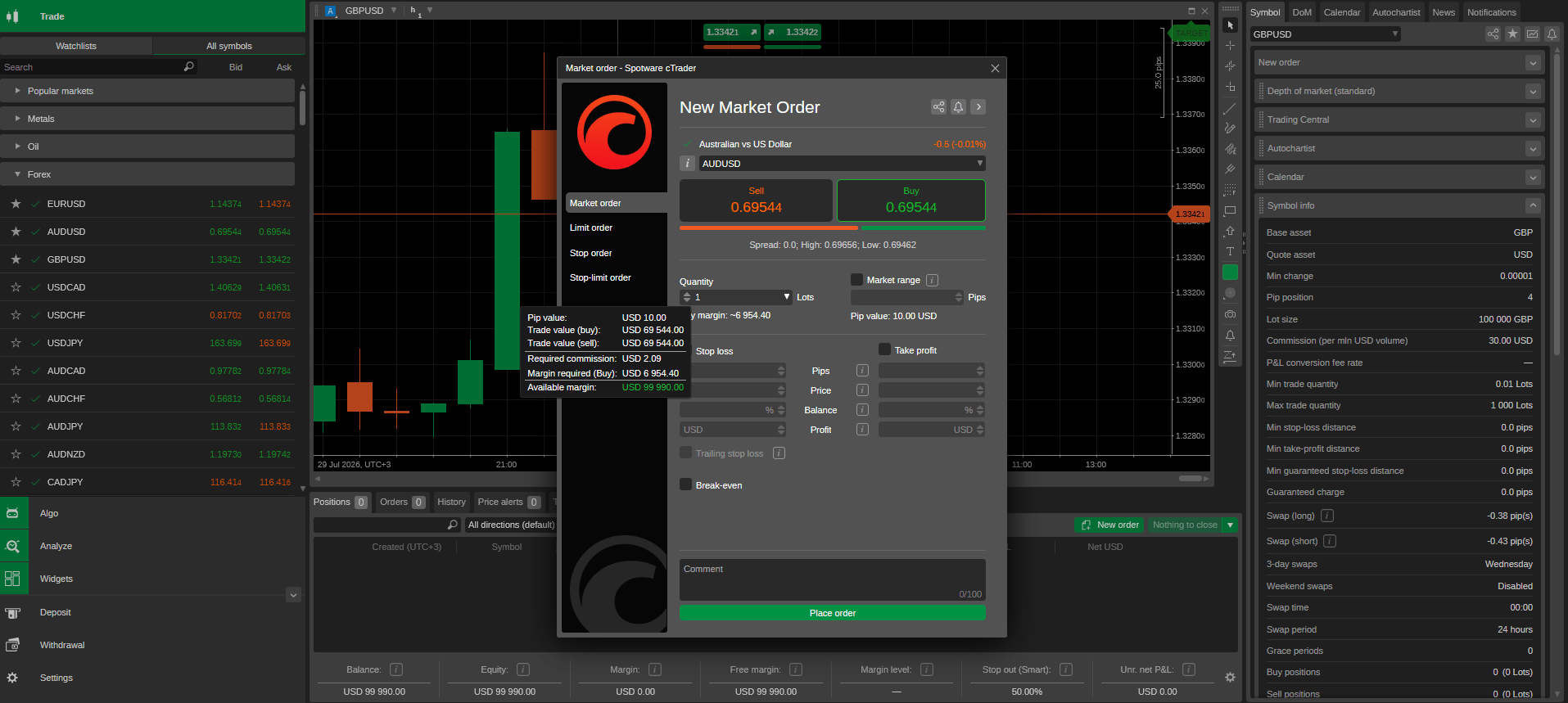Click the Place order button
The width and height of the screenshot is (1568, 703).
pyautogui.click(x=832, y=613)
